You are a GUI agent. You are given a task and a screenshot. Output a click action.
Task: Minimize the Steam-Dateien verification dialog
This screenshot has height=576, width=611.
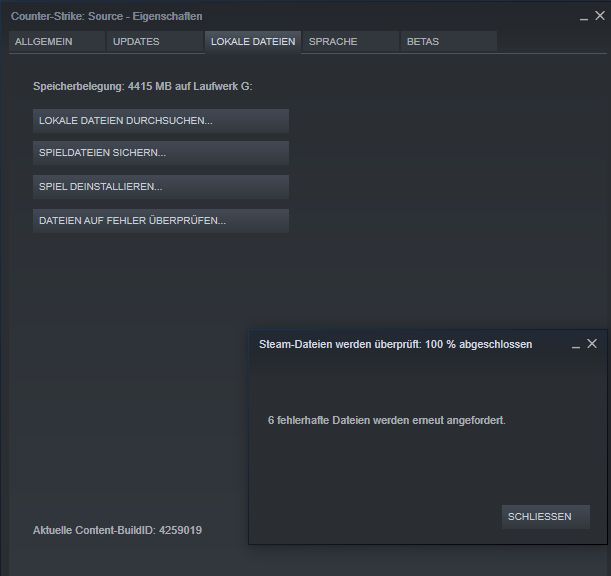(x=576, y=346)
